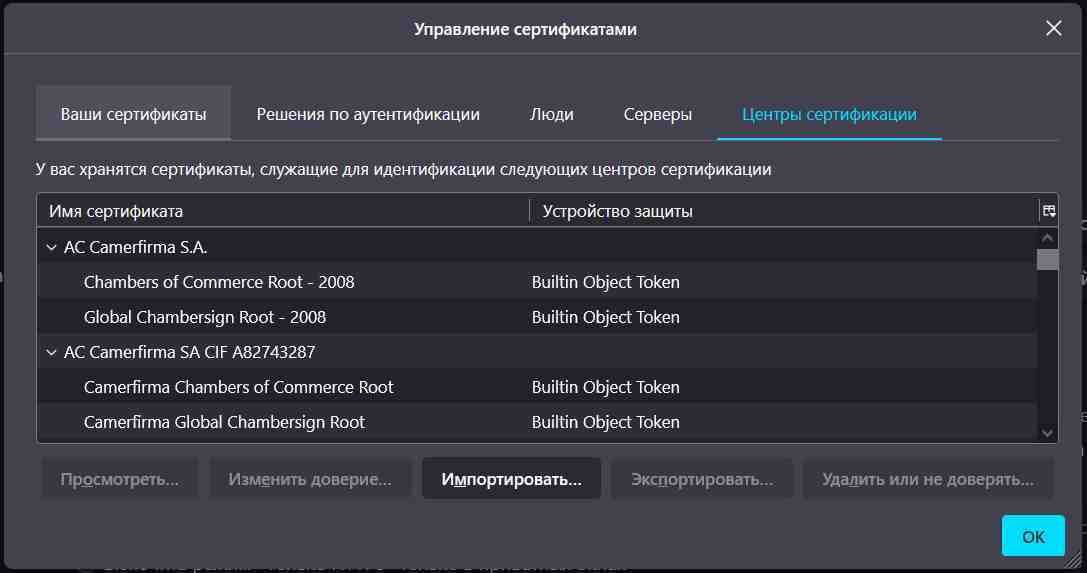
Task: Select Global Chambersign Root - 2008 certificate
Action: point(537,317)
